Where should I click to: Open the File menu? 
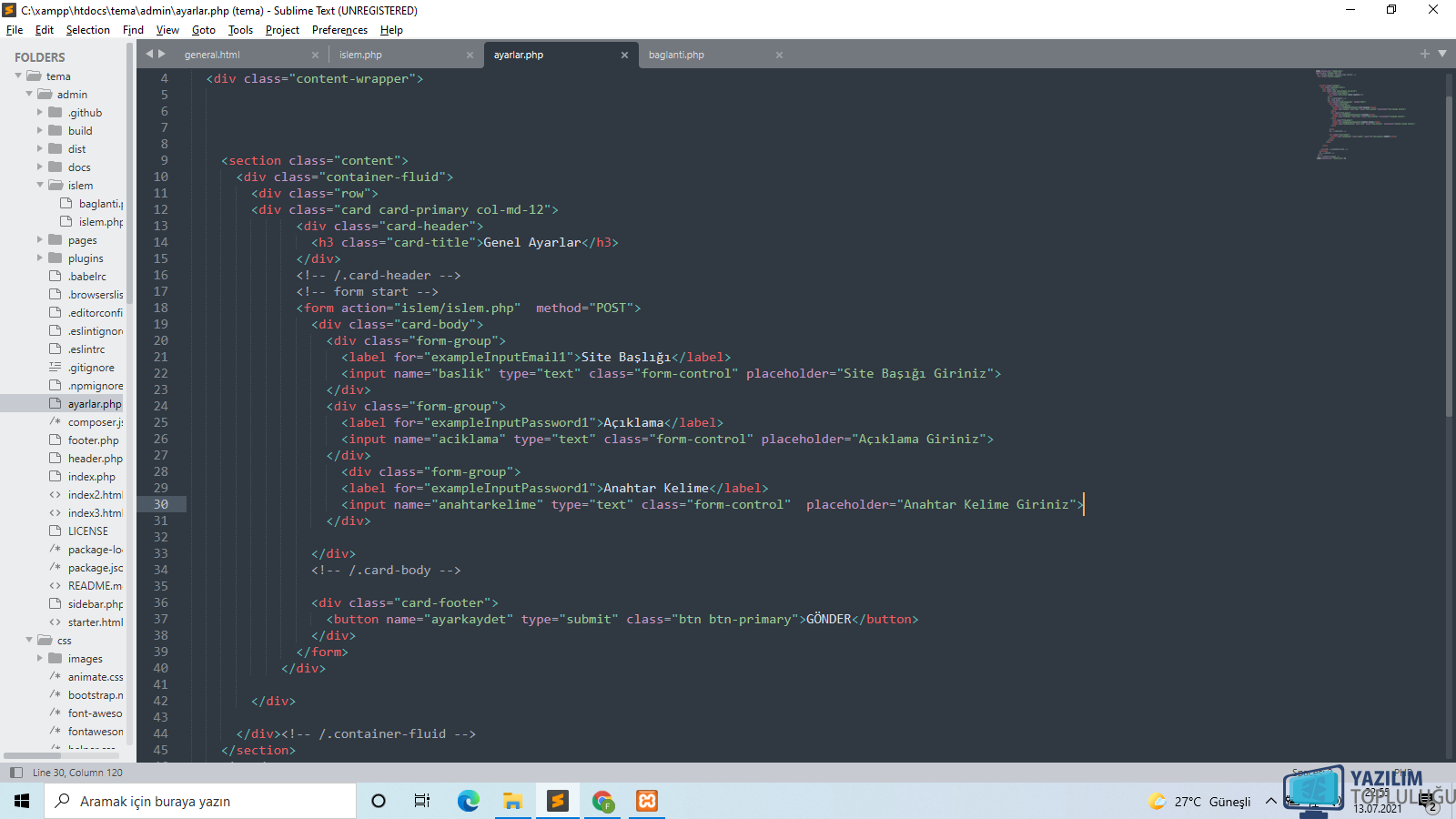pos(15,30)
